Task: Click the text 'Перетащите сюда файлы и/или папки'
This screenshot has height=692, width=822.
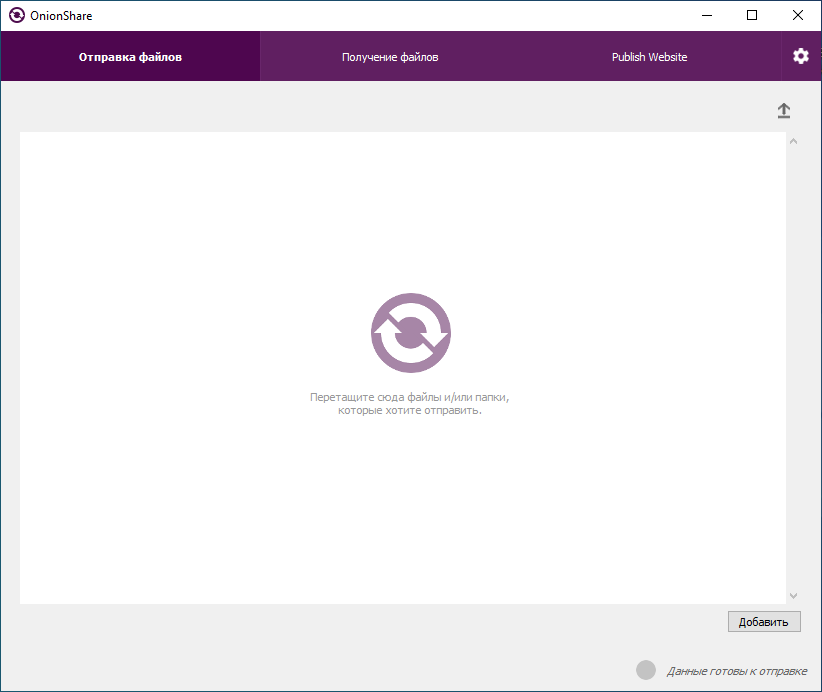Action: pos(409,397)
